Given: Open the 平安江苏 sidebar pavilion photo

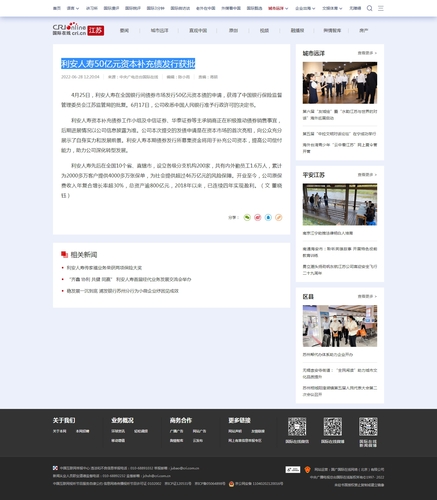Looking at the screenshot, I should click(340, 204).
